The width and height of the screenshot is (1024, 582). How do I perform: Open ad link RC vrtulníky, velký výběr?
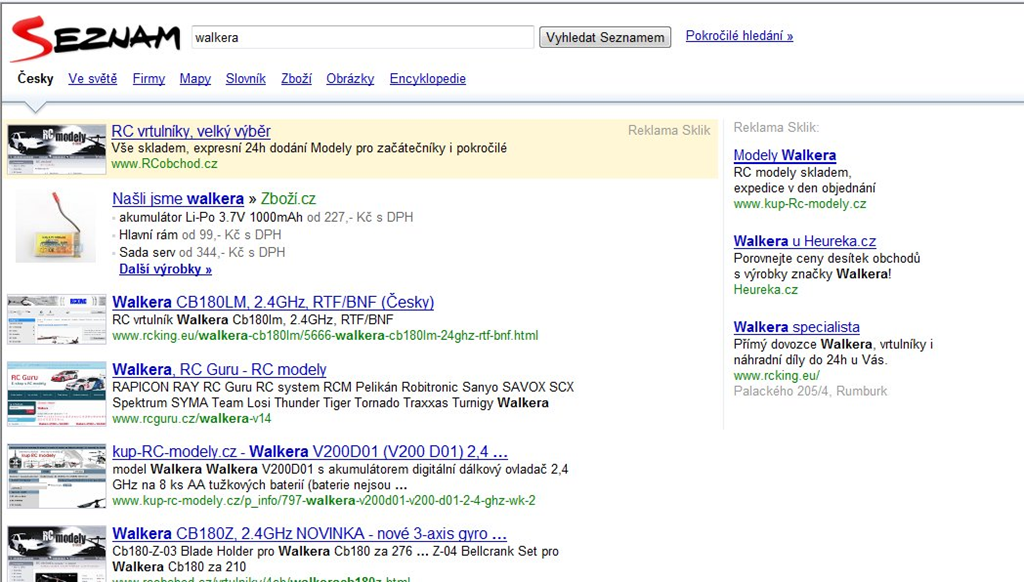point(191,131)
